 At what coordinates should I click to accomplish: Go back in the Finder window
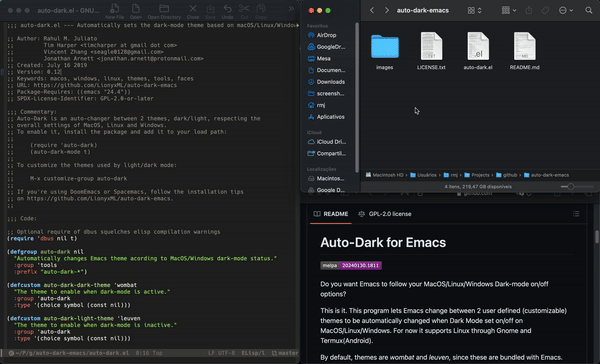point(372,10)
